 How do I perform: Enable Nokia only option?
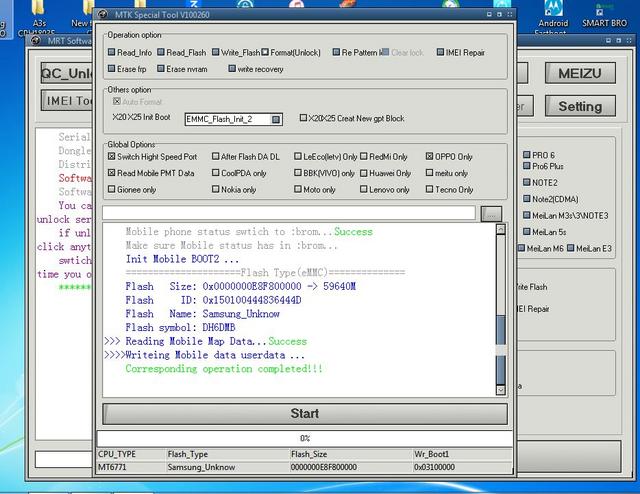[x=216, y=189]
